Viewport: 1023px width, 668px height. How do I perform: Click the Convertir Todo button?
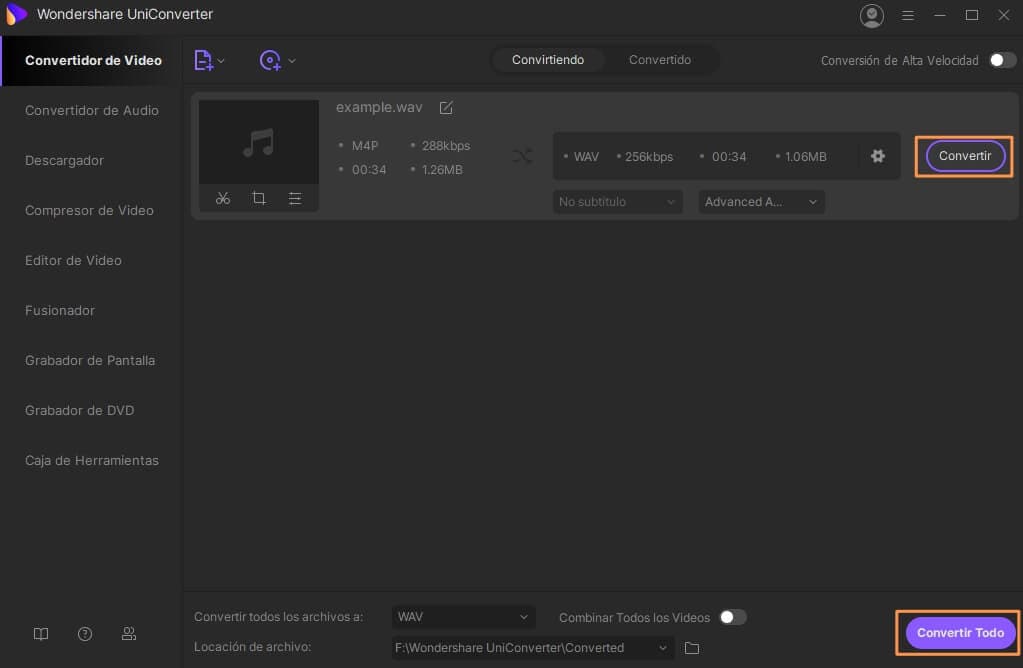(960, 633)
